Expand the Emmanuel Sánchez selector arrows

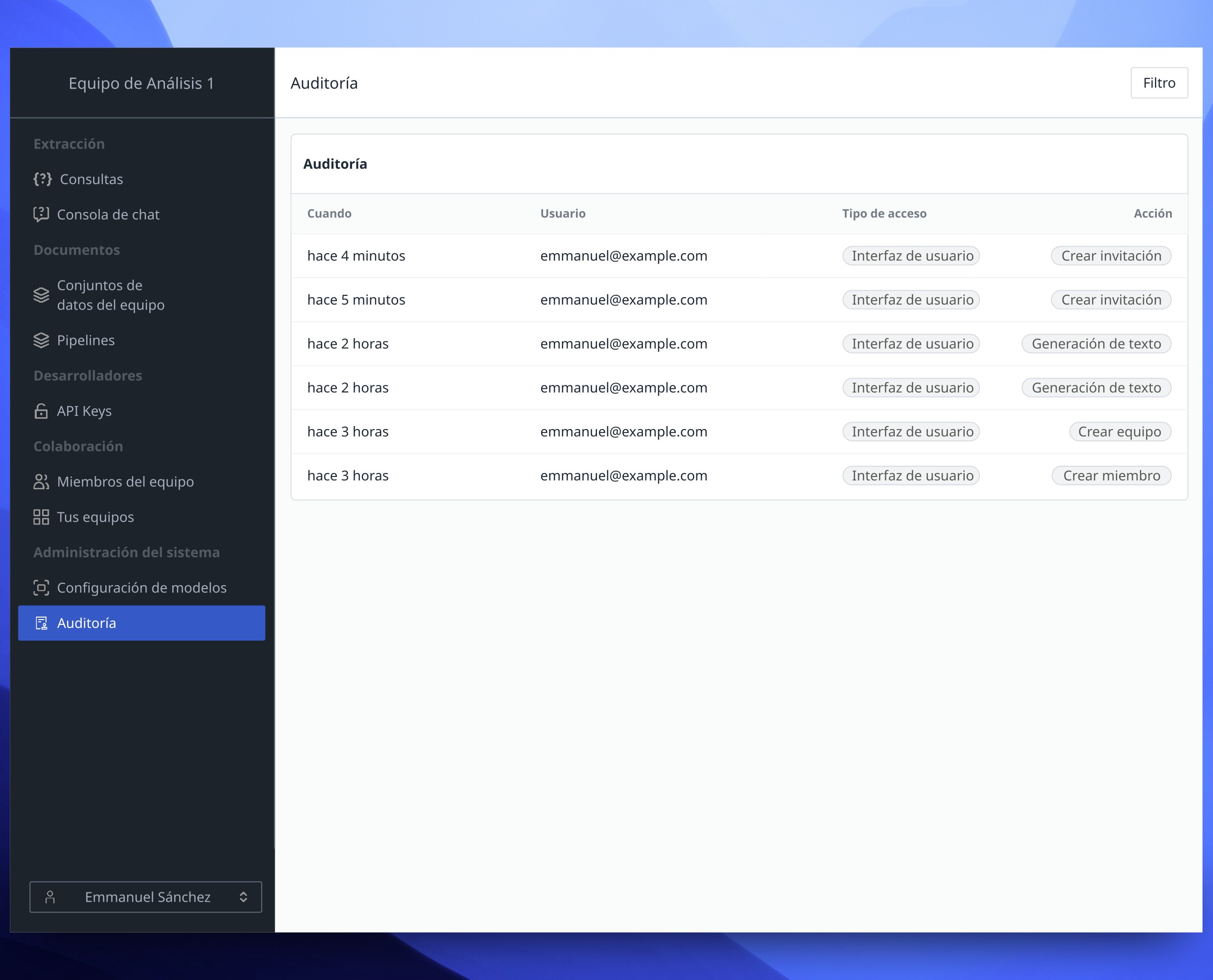[x=243, y=897]
